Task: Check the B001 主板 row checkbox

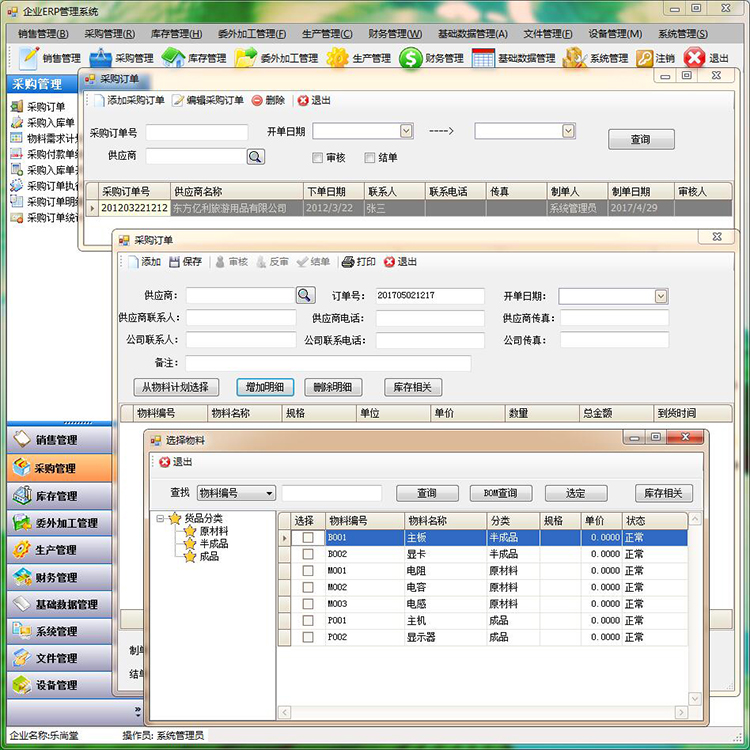Action: coord(308,538)
